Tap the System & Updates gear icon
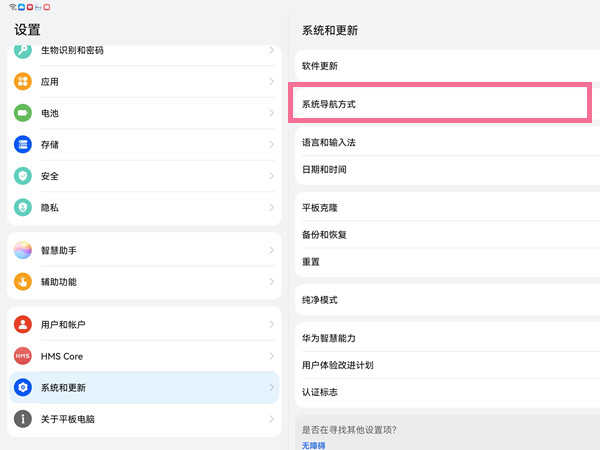Image resolution: width=600 pixels, height=450 pixels. coord(23,387)
